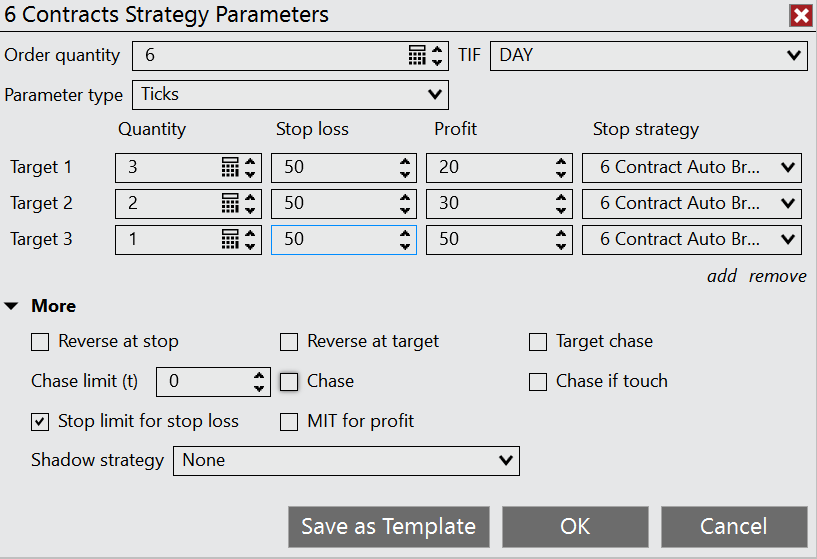Click the add target link
The width and height of the screenshot is (817, 559).
click(721, 276)
